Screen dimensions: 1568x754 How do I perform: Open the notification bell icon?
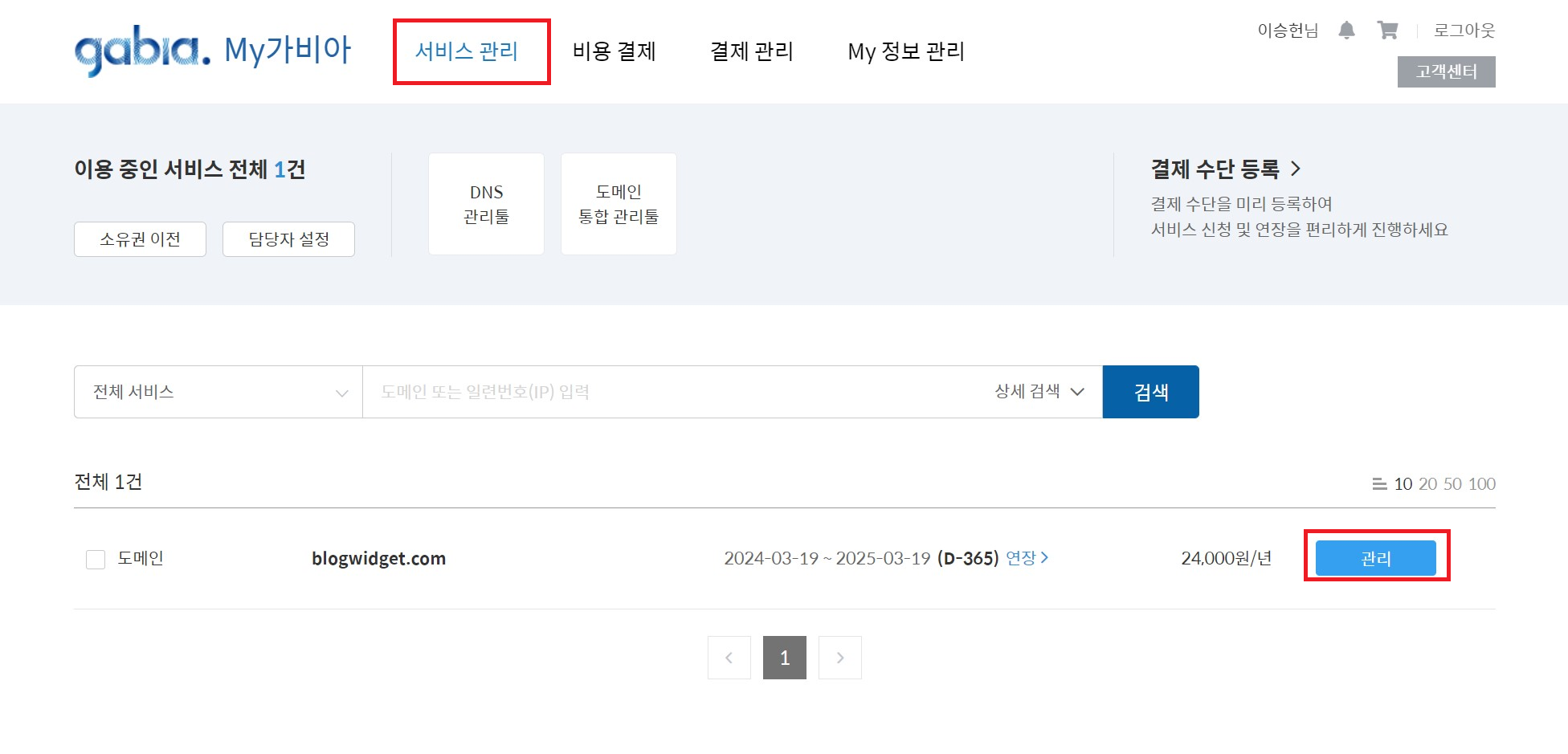pyautogui.click(x=1347, y=30)
